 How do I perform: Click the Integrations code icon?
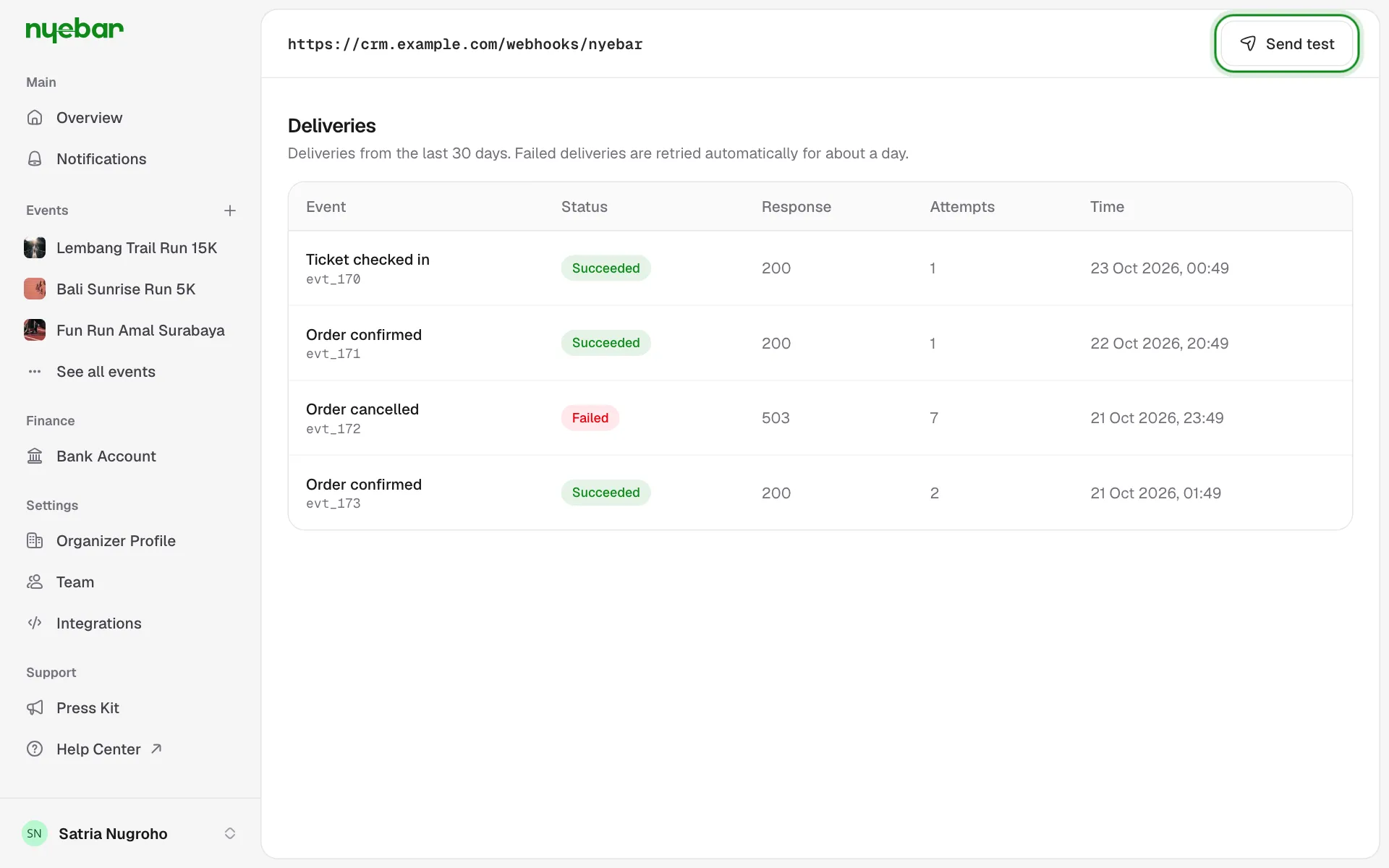pyautogui.click(x=35, y=624)
